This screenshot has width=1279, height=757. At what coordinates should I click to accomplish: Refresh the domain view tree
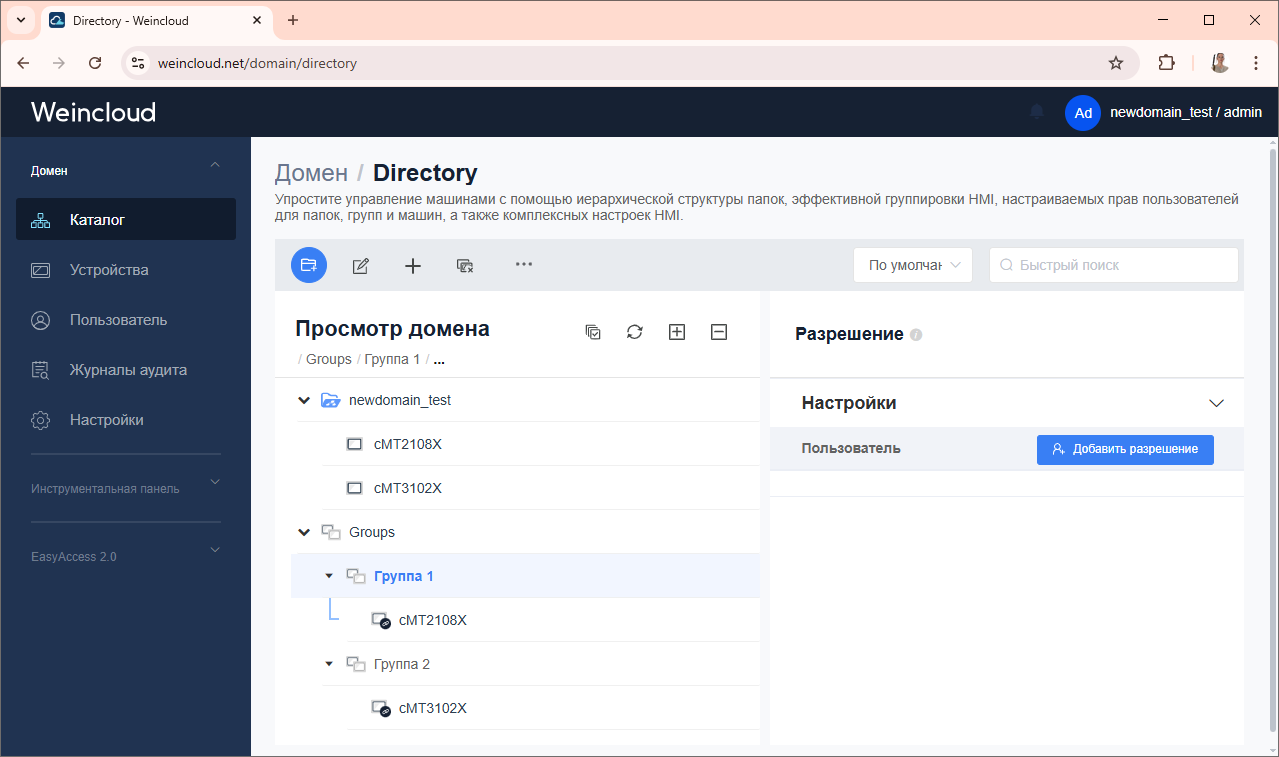tap(634, 332)
